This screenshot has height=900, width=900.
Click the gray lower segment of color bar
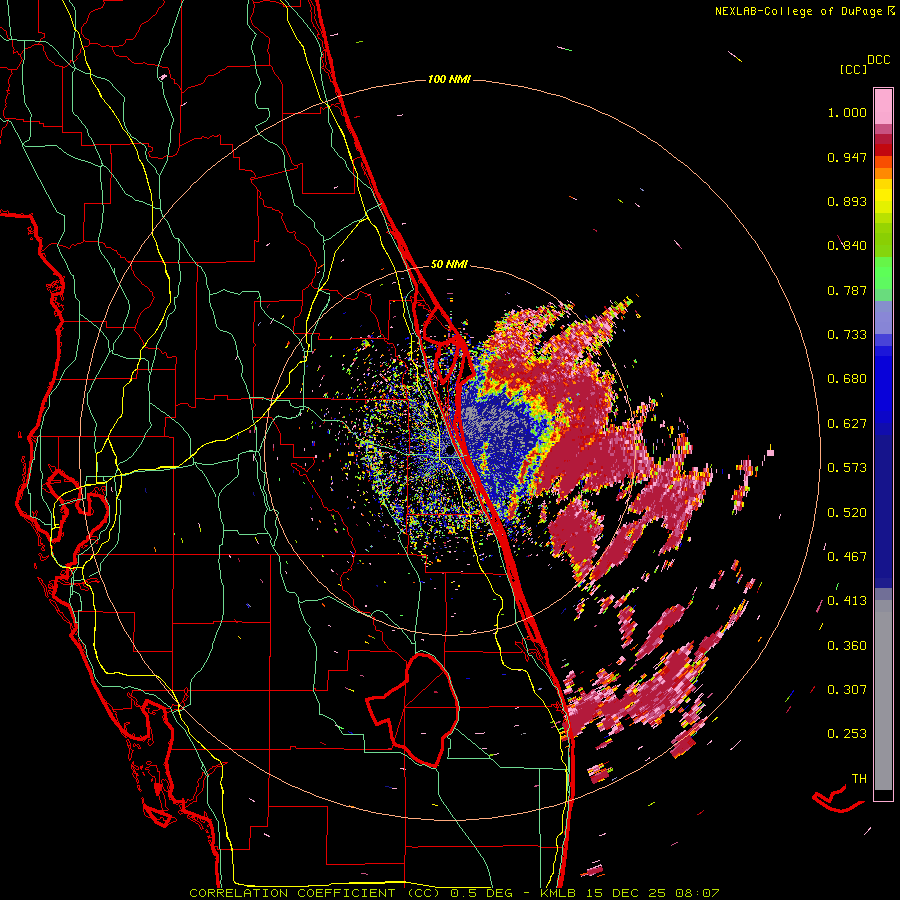(x=883, y=695)
